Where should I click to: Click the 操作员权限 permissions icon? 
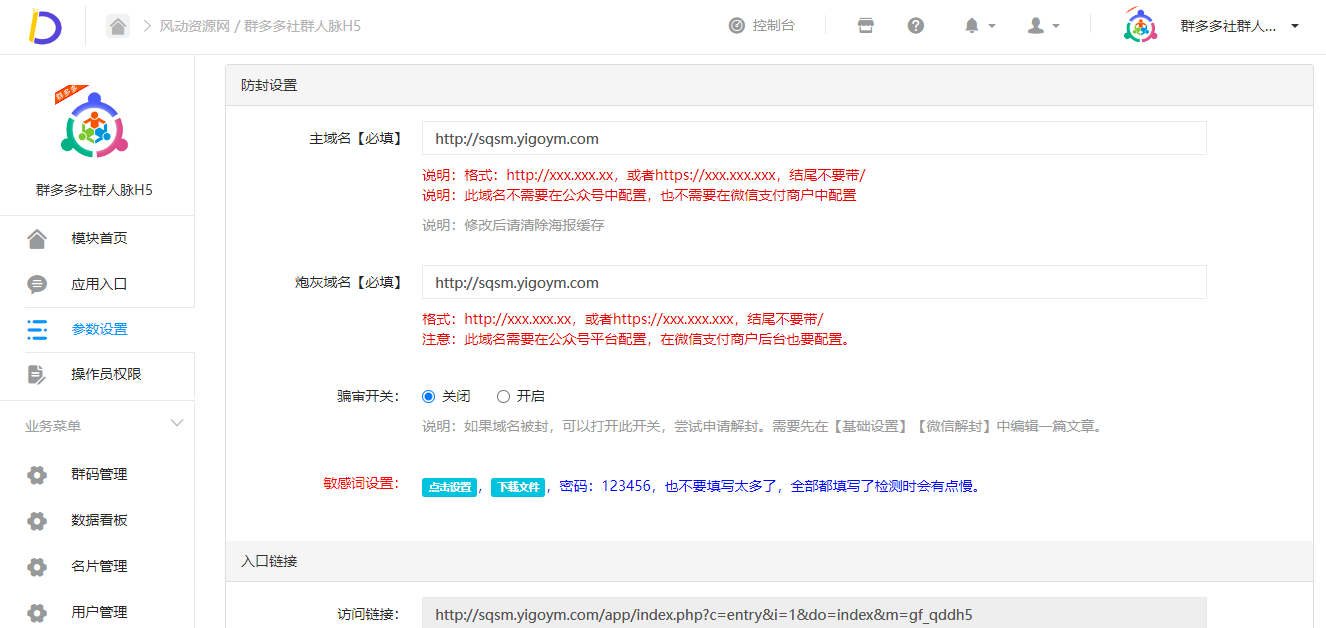[37, 375]
